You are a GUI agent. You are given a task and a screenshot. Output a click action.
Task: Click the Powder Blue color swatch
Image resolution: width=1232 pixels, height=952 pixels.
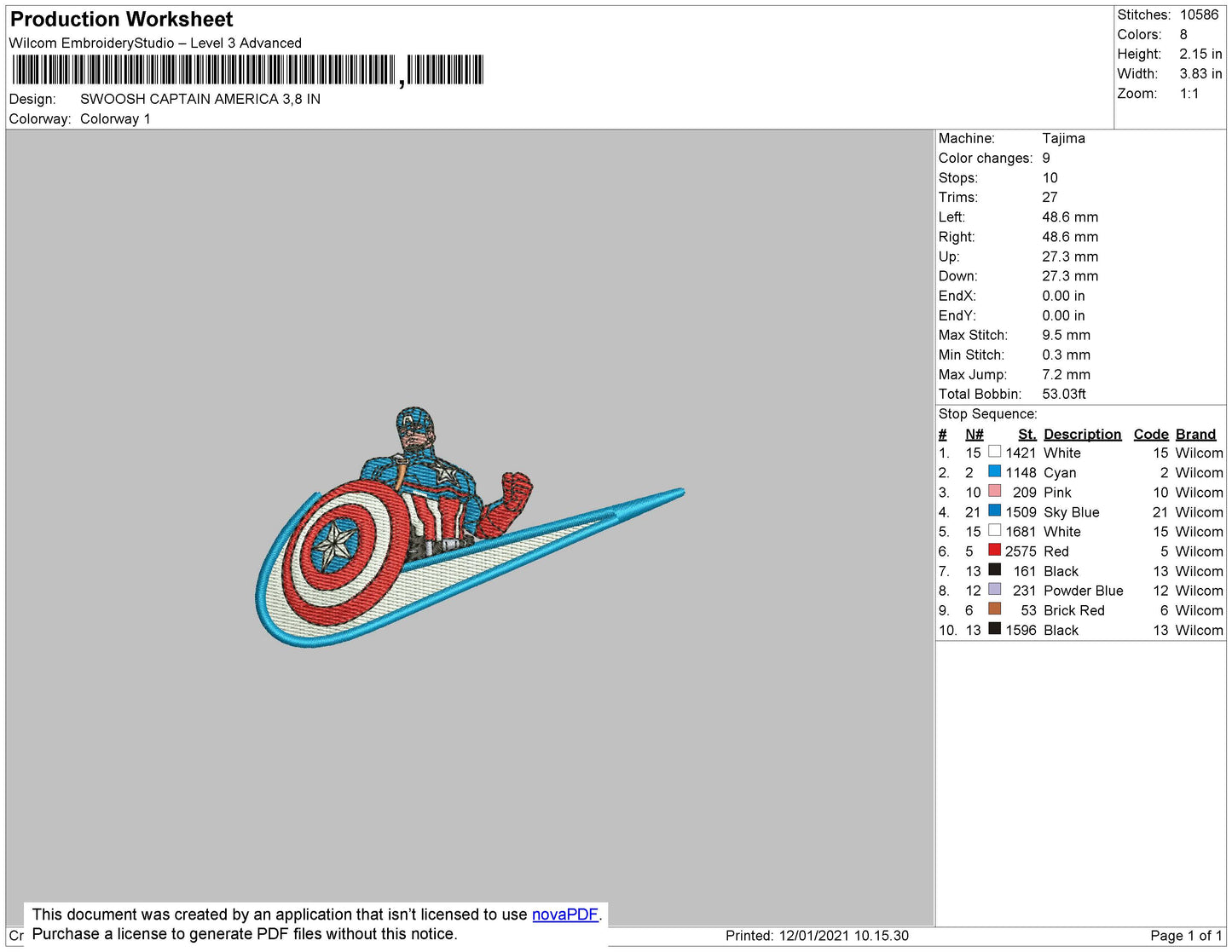tap(994, 589)
